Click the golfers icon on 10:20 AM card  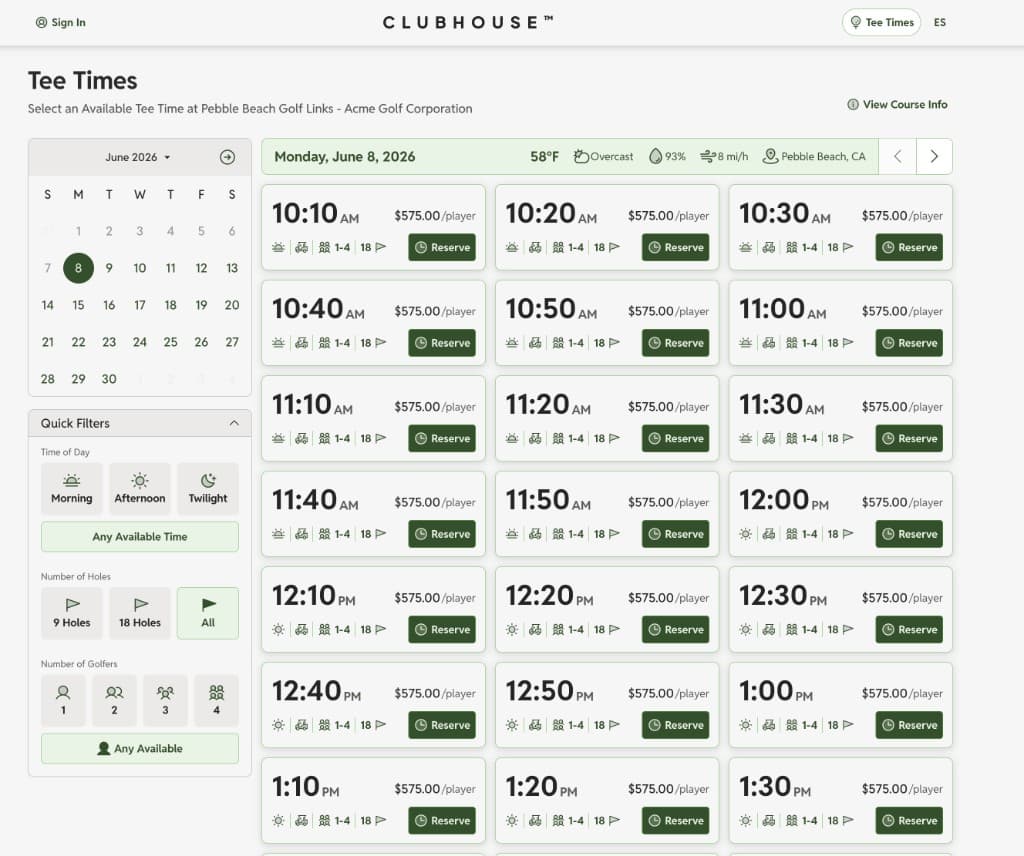[558, 247]
